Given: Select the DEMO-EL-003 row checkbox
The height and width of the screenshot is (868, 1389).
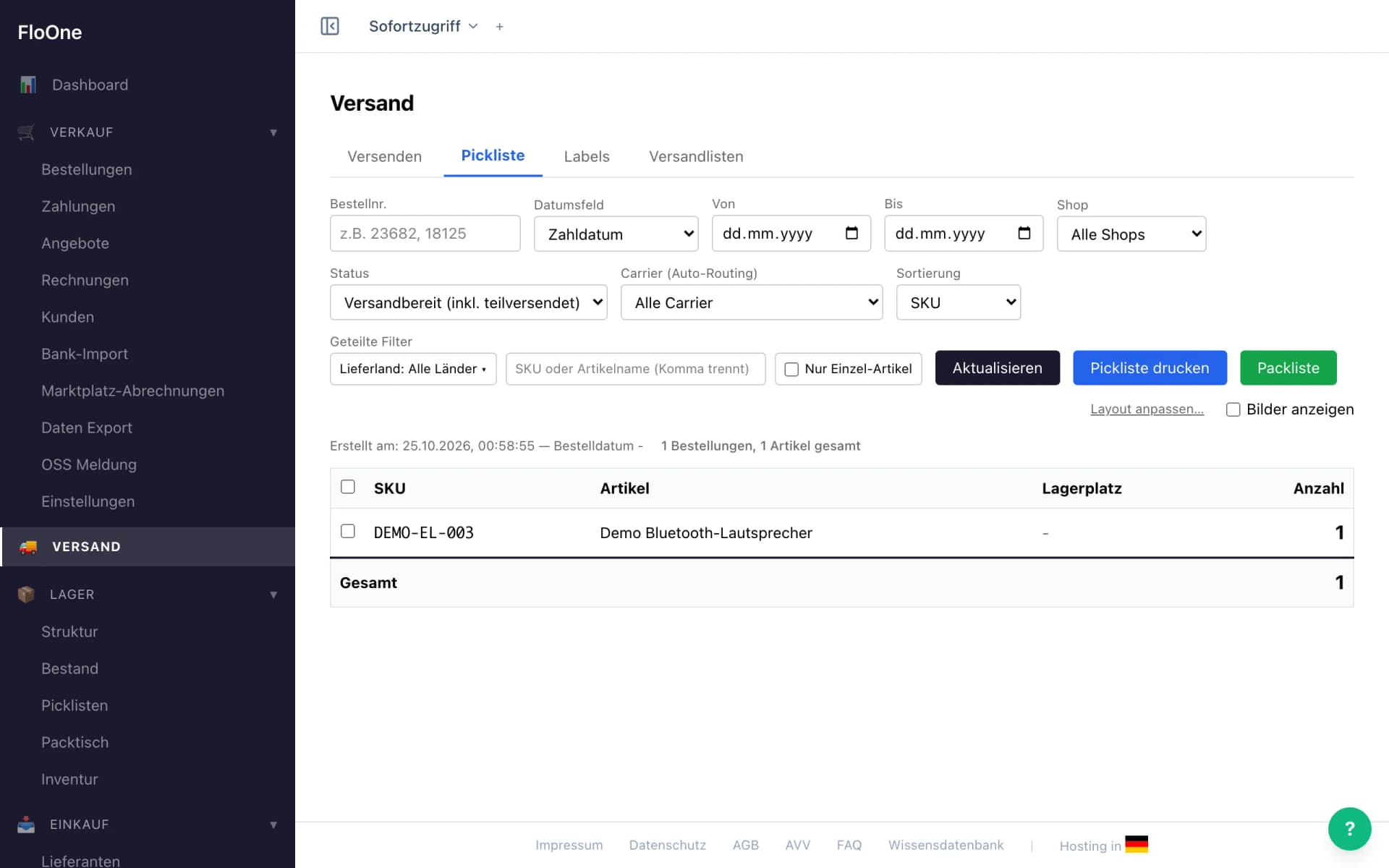Looking at the screenshot, I should tap(348, 531).
